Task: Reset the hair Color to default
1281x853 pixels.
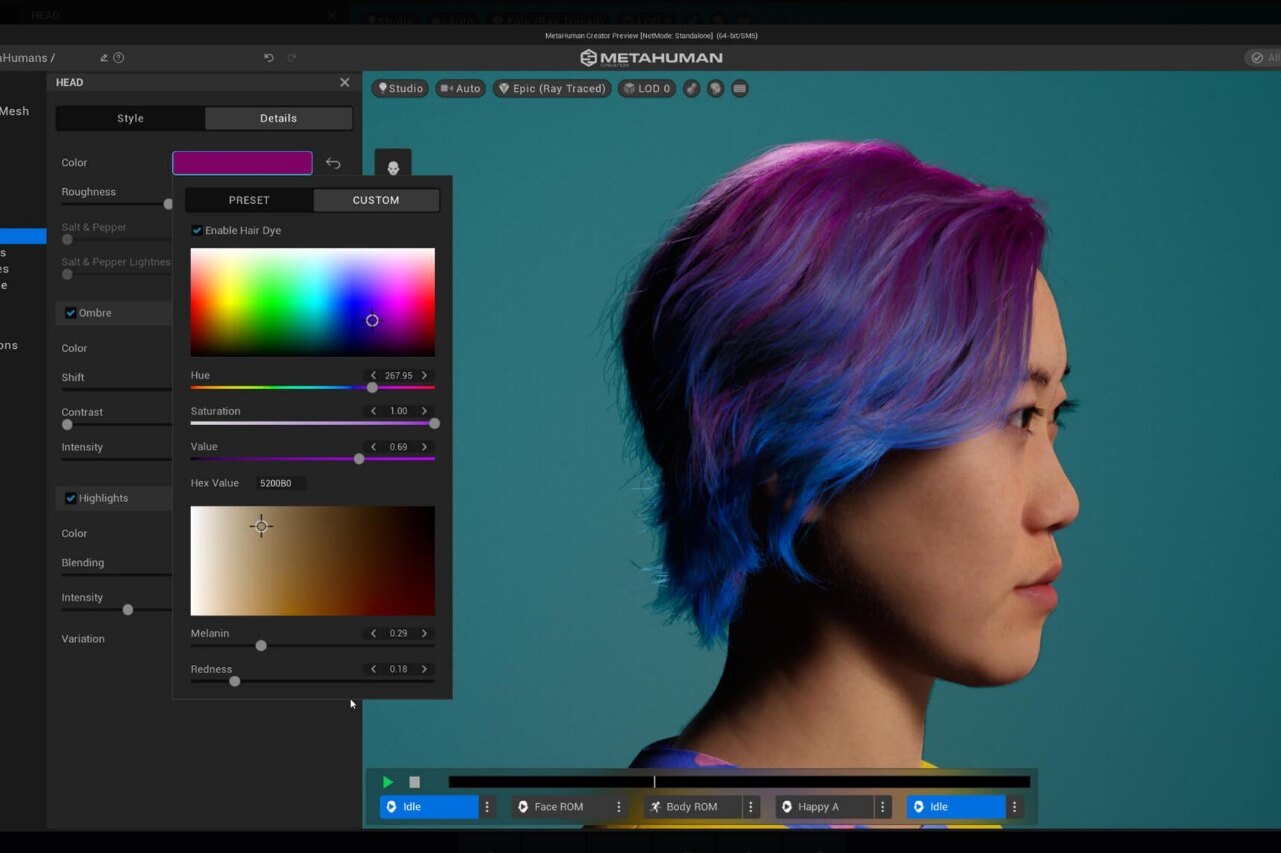Action: (x=333, y=163)
